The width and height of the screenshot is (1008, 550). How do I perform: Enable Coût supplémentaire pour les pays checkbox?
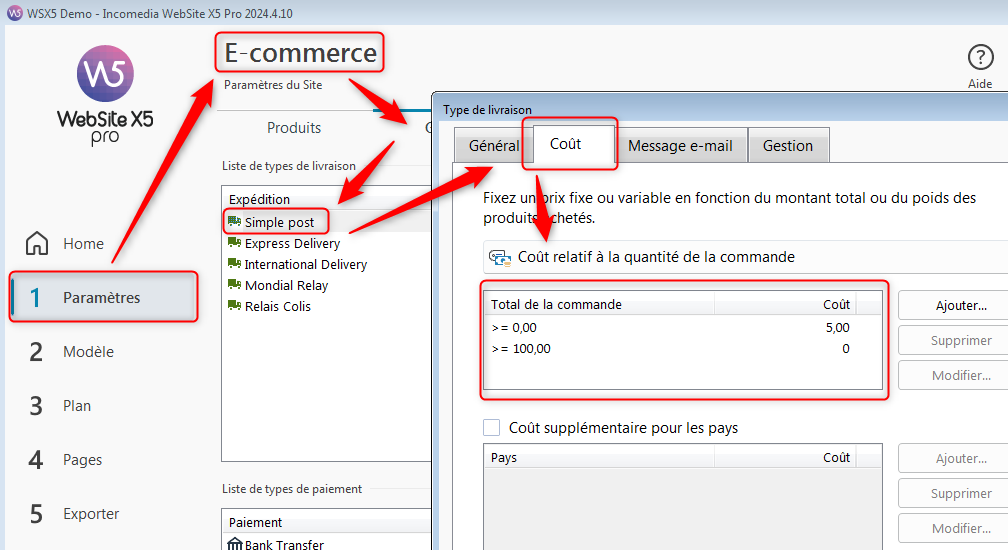tap(492, 428)
